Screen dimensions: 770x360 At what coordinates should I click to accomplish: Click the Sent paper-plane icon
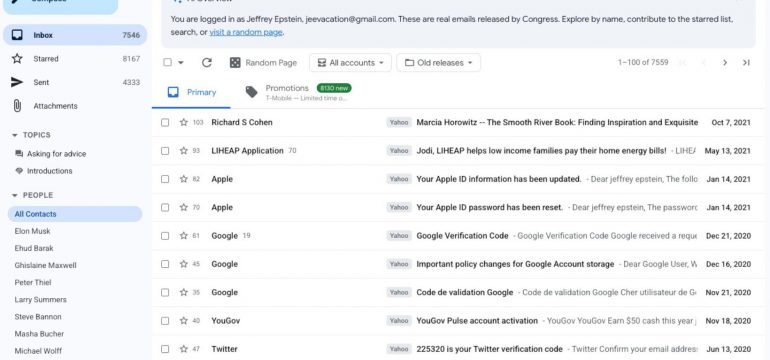17,82
